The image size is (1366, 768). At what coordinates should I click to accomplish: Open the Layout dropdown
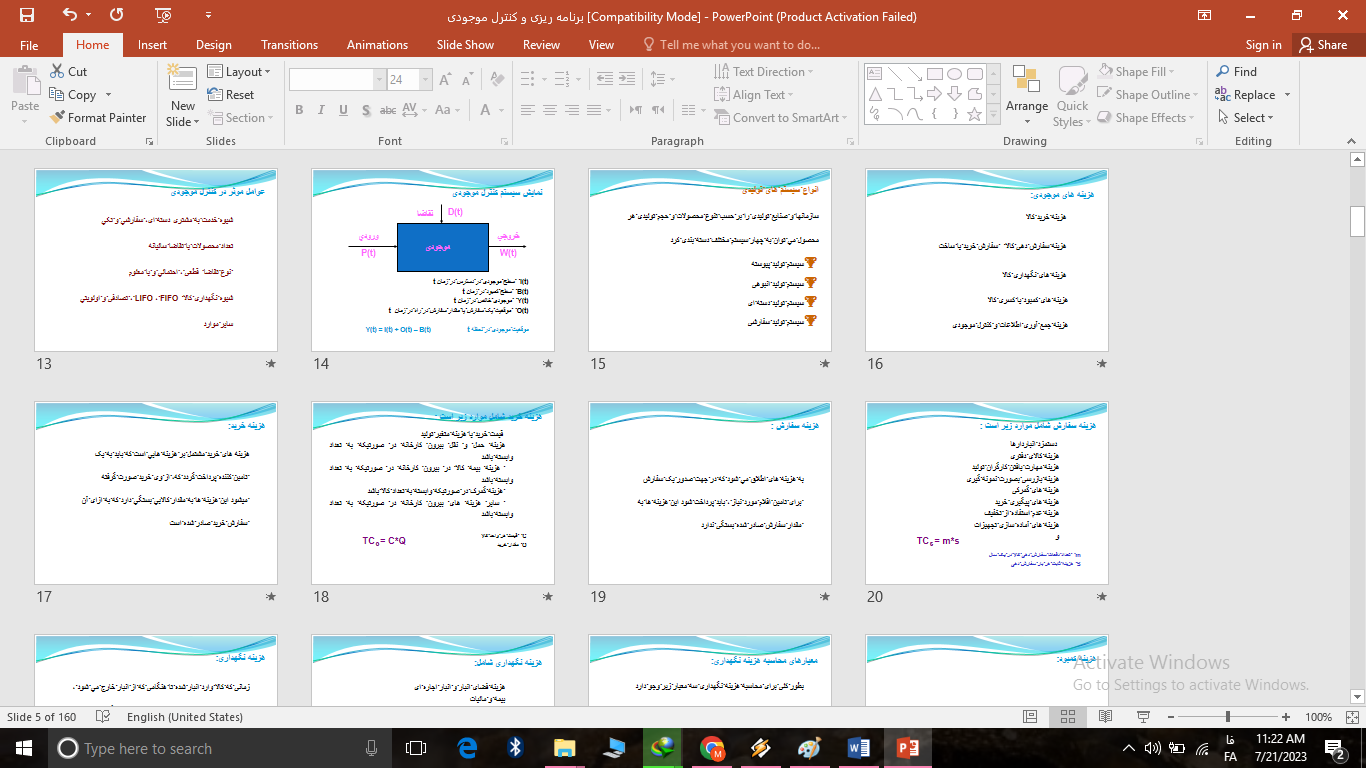coord(241,72)
